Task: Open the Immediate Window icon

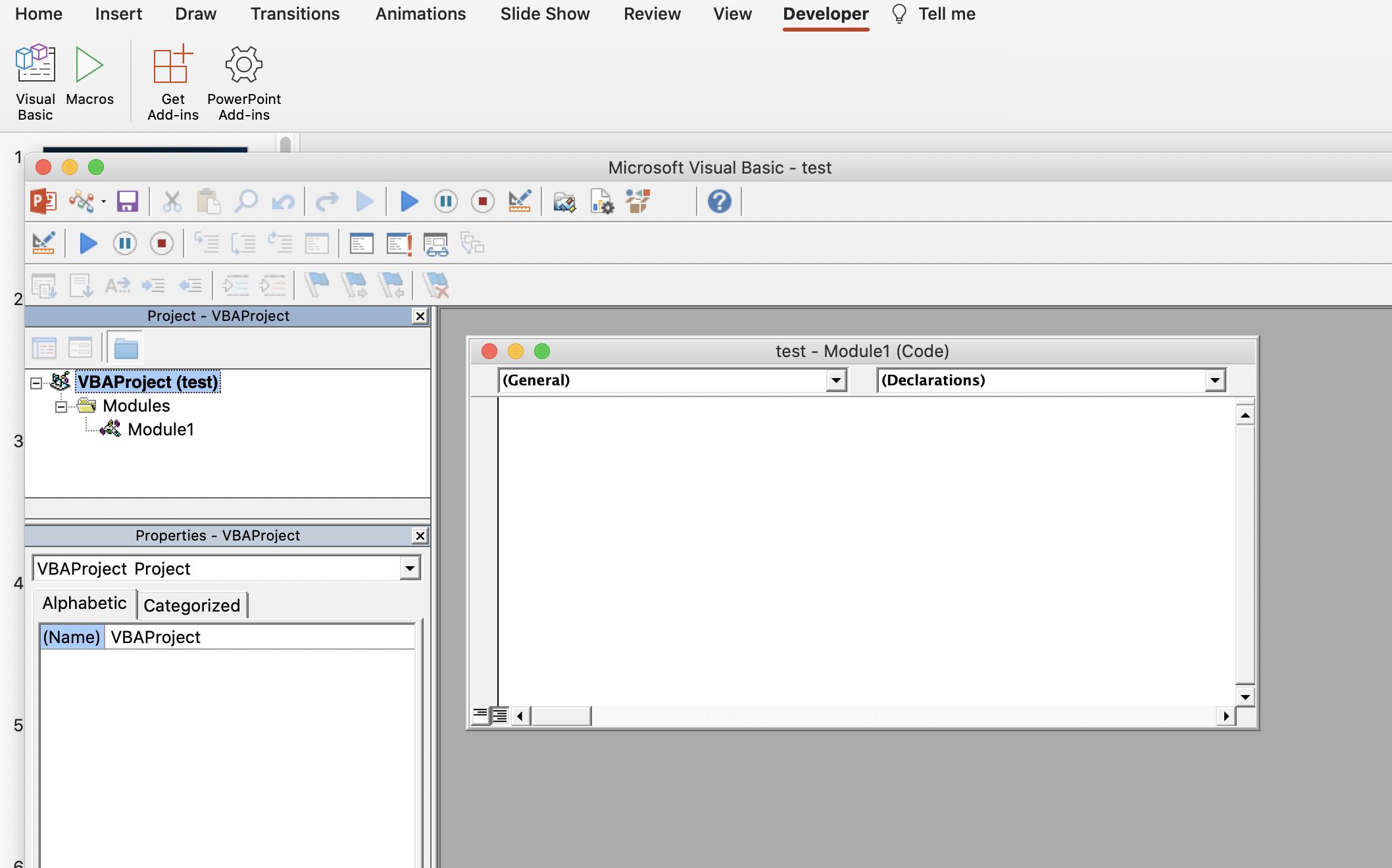Action: point(399,244)
